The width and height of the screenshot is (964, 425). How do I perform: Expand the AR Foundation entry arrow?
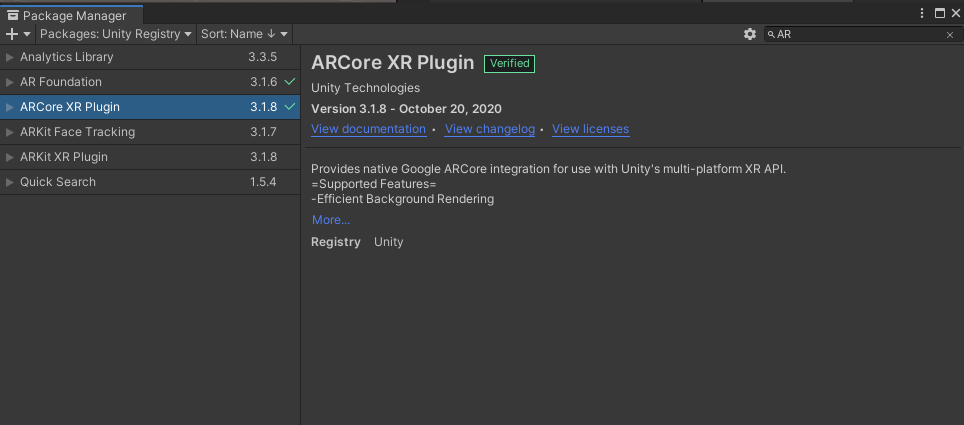(x=9, y=82)
